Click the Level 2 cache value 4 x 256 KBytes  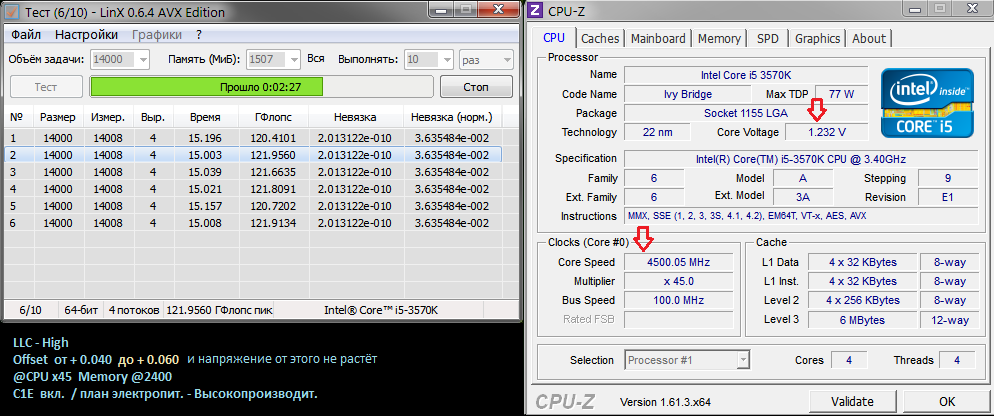tap(862, 301)
